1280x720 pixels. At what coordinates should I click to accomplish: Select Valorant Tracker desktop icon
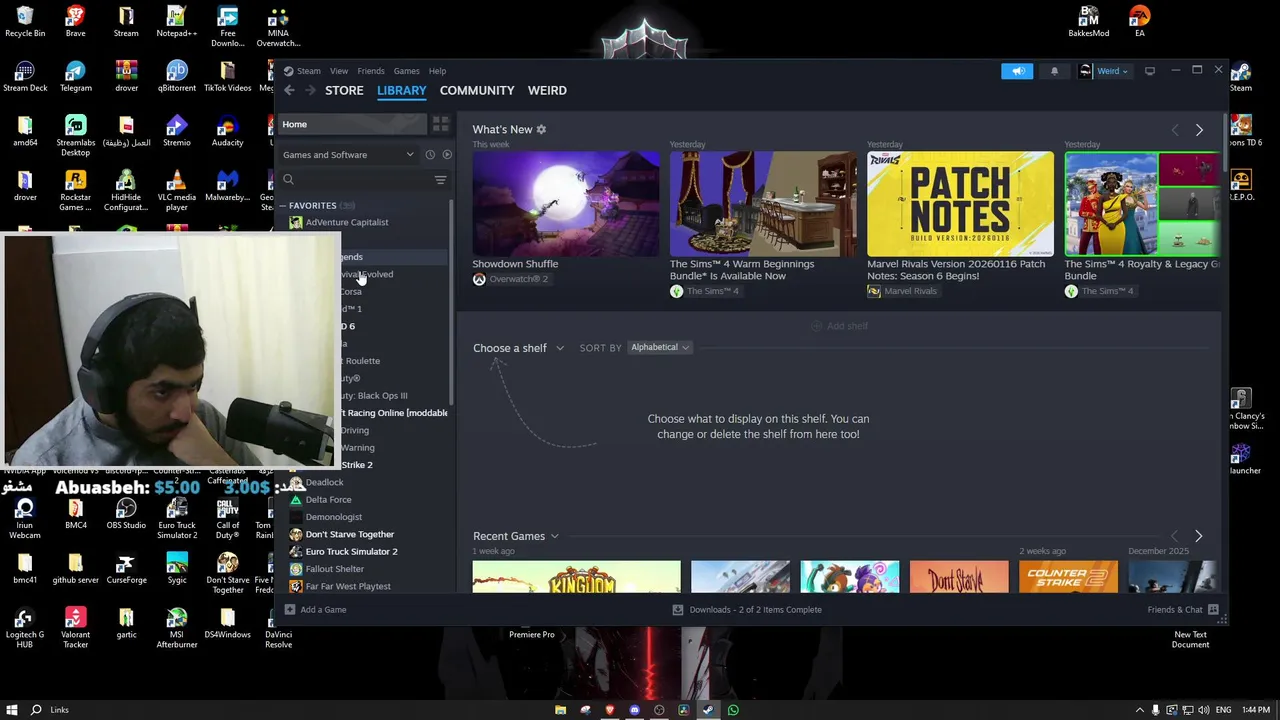[x=75, y=627]
